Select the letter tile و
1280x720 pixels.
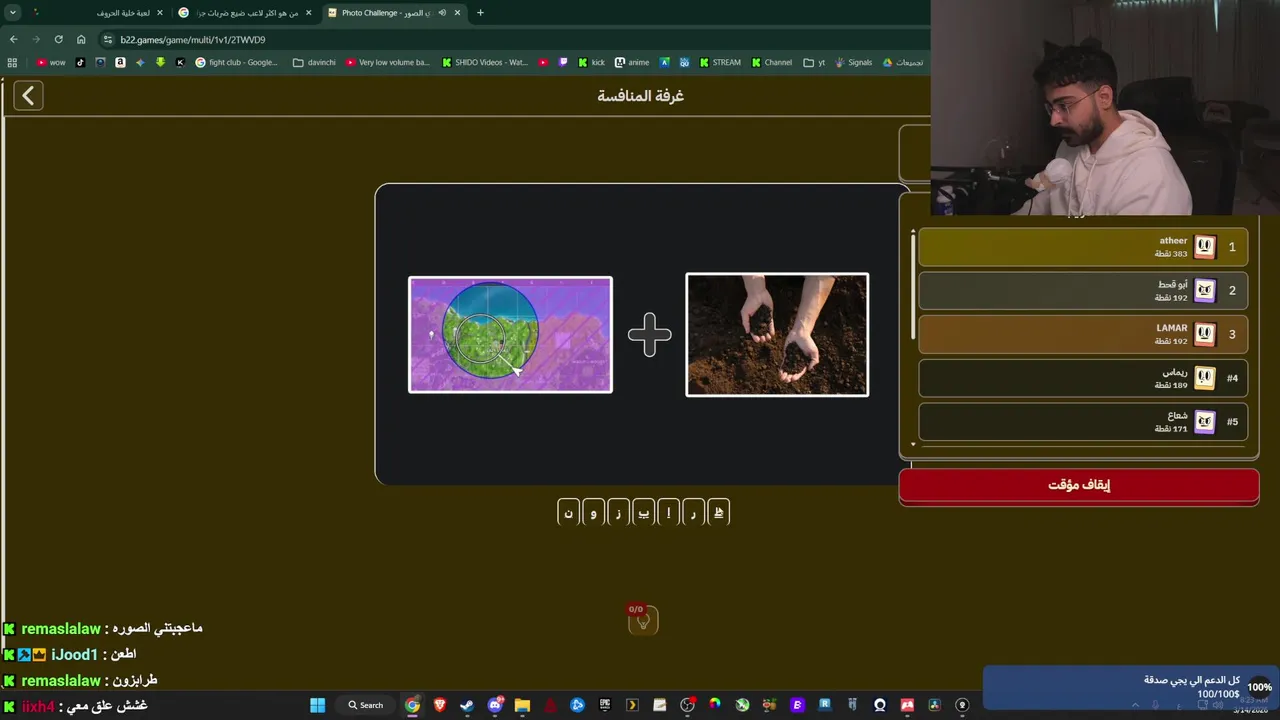(593, 513)
